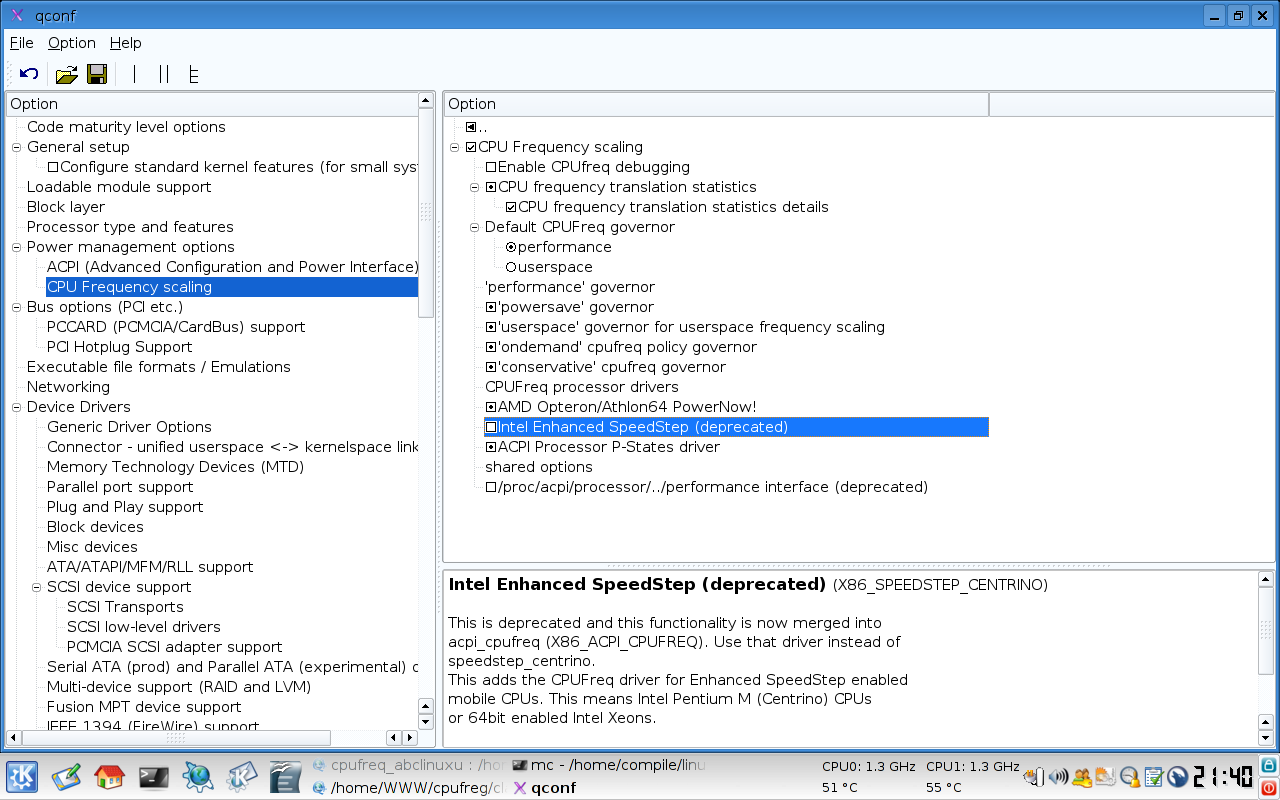Click the lock session panel button
This screenshot has width=1280, height=800.
point(1270,767)
